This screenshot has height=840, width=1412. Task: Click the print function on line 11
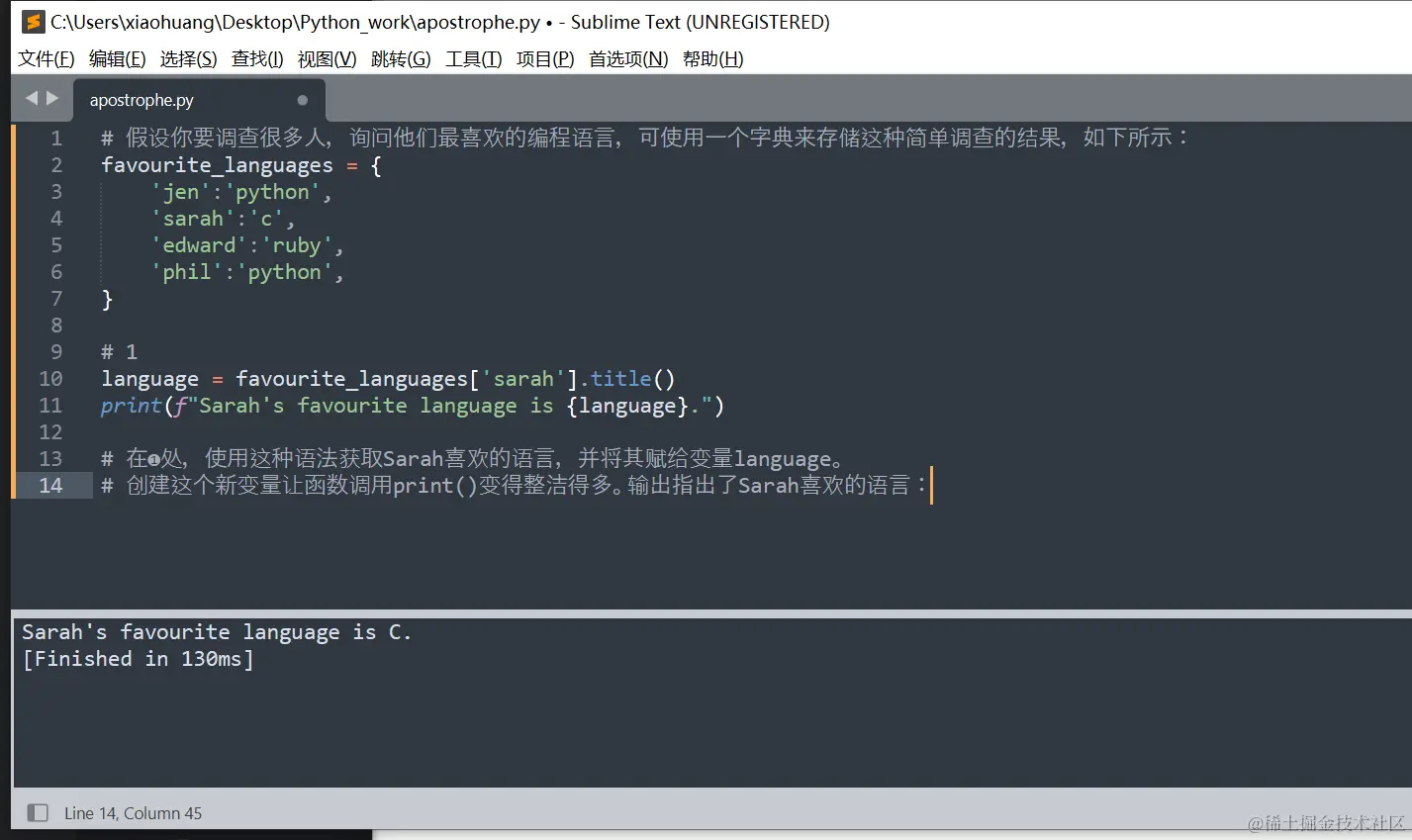(x=131, y=406)
